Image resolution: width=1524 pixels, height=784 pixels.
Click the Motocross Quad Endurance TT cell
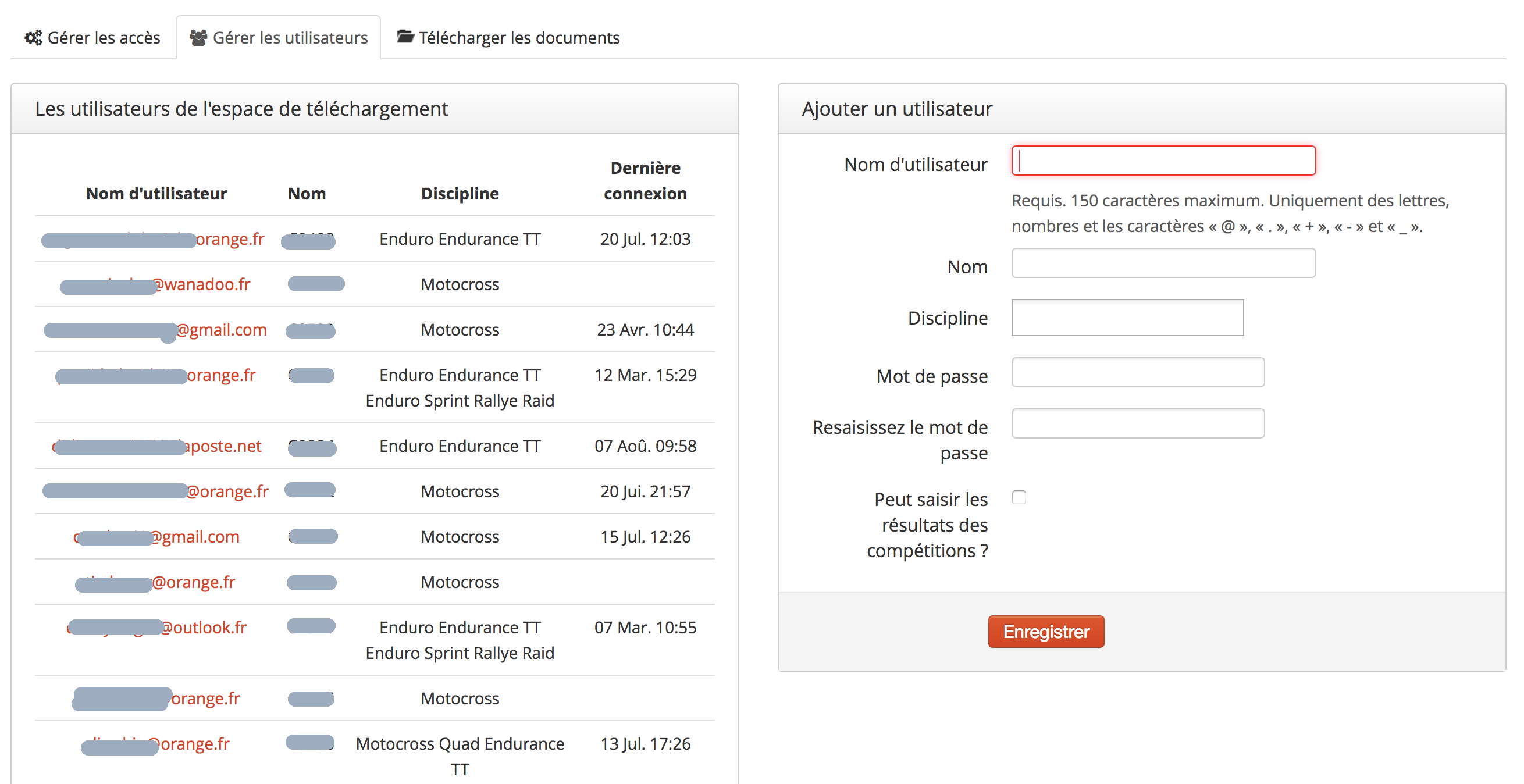[x=460, y=757]
